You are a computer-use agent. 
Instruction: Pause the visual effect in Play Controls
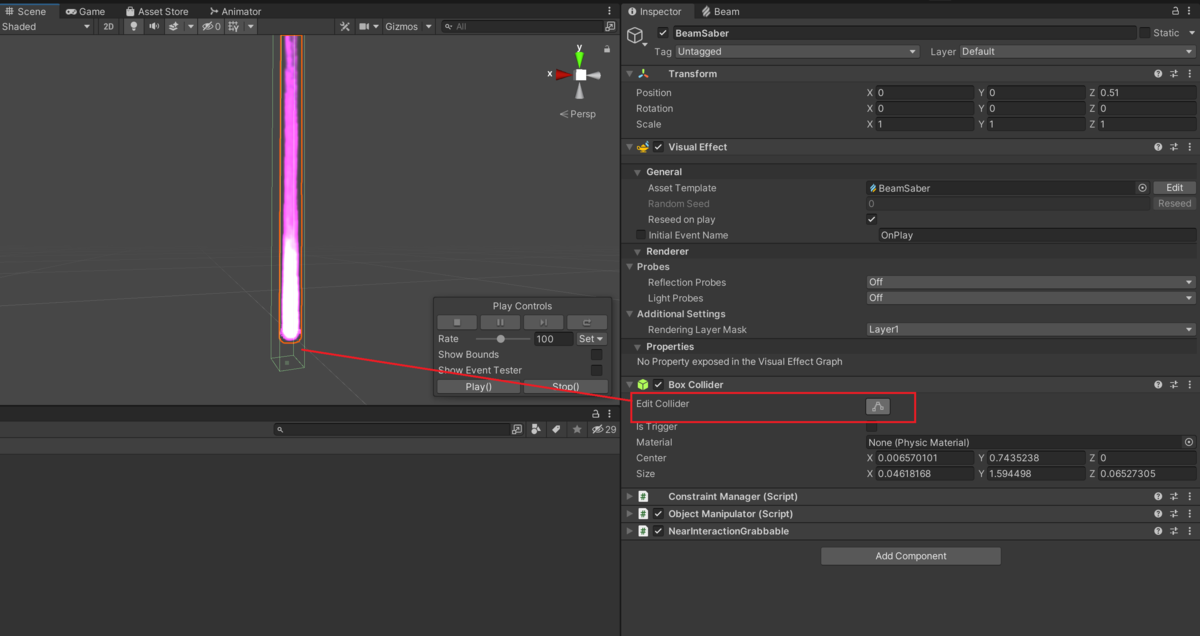(x=500, y=322)
